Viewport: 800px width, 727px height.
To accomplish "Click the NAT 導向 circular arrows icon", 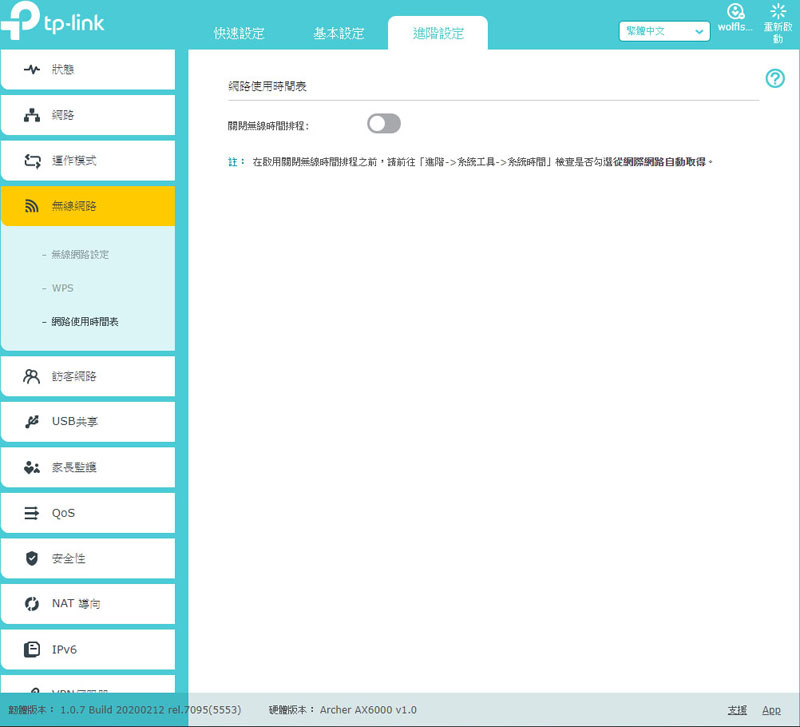I will coord(32,604).
